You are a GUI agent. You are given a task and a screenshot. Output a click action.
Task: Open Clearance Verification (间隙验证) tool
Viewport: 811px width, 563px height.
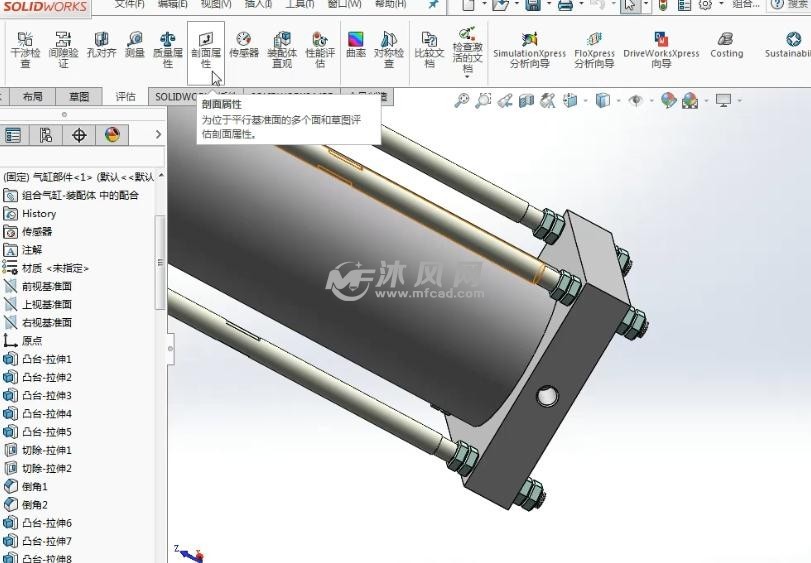click(63, 50)
